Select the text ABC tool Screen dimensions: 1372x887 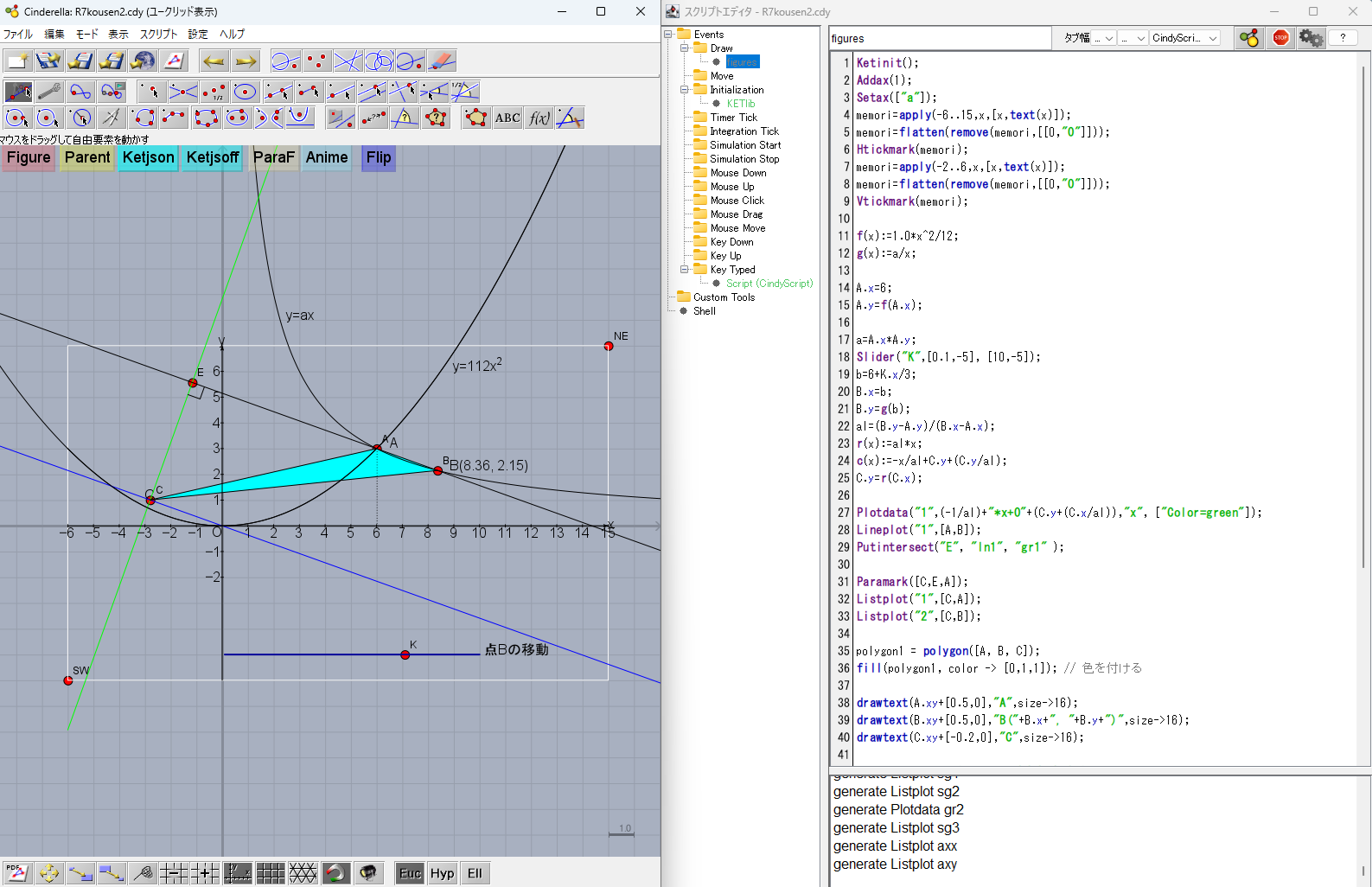[x=507, y=118]
